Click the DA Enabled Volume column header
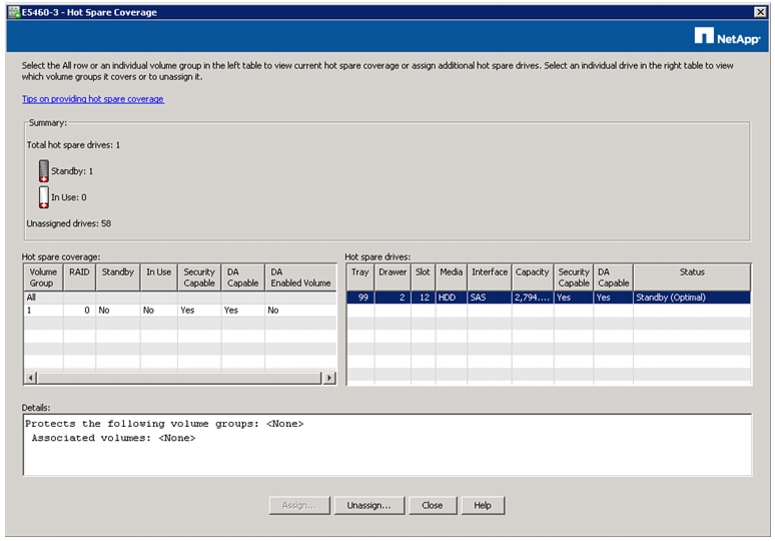The image size is (775, 541). pyautogui.click(x=301, y=277)
